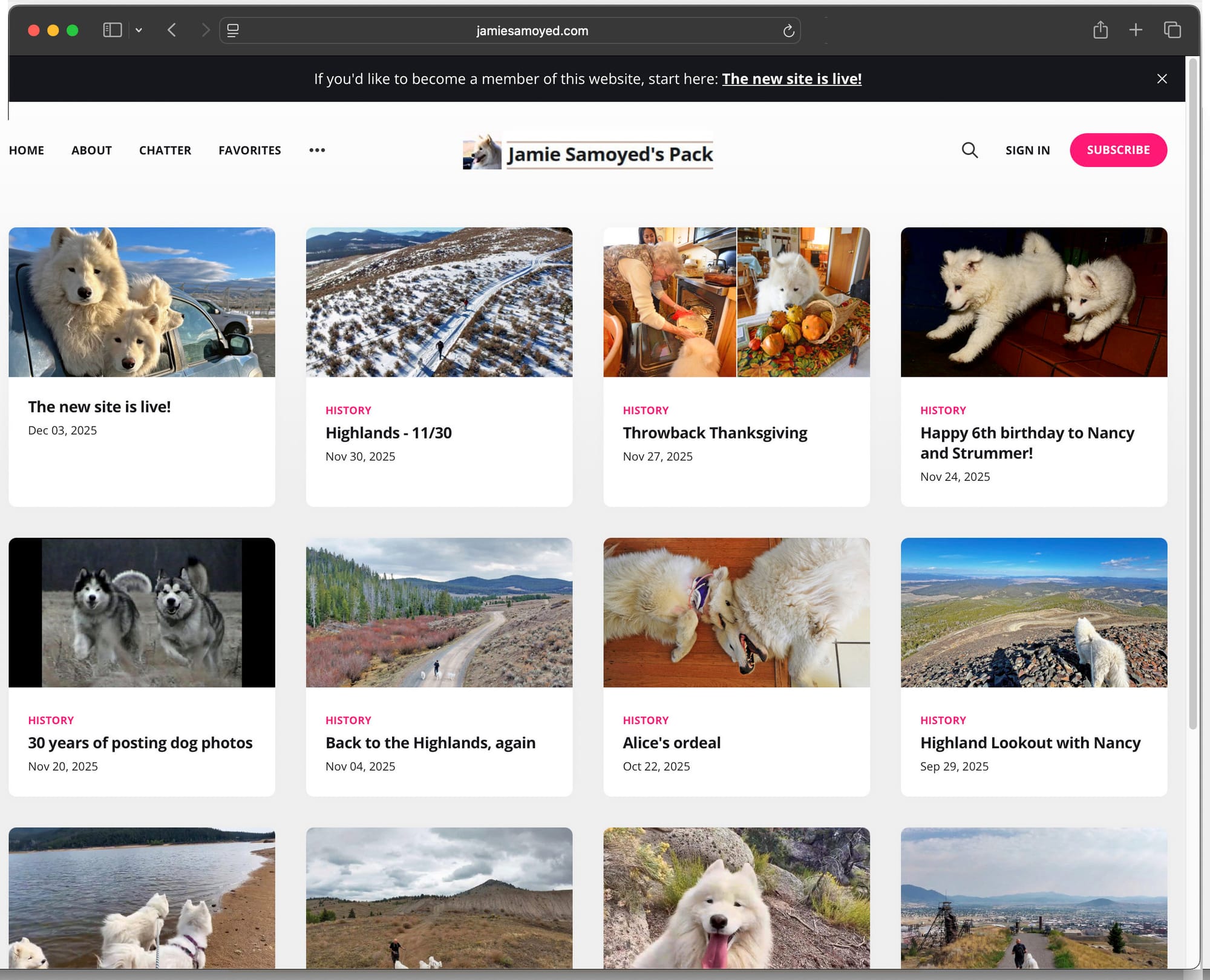Reload the page with refresh icon
Screen dimensions: 1210x980
tap(788, 31)
